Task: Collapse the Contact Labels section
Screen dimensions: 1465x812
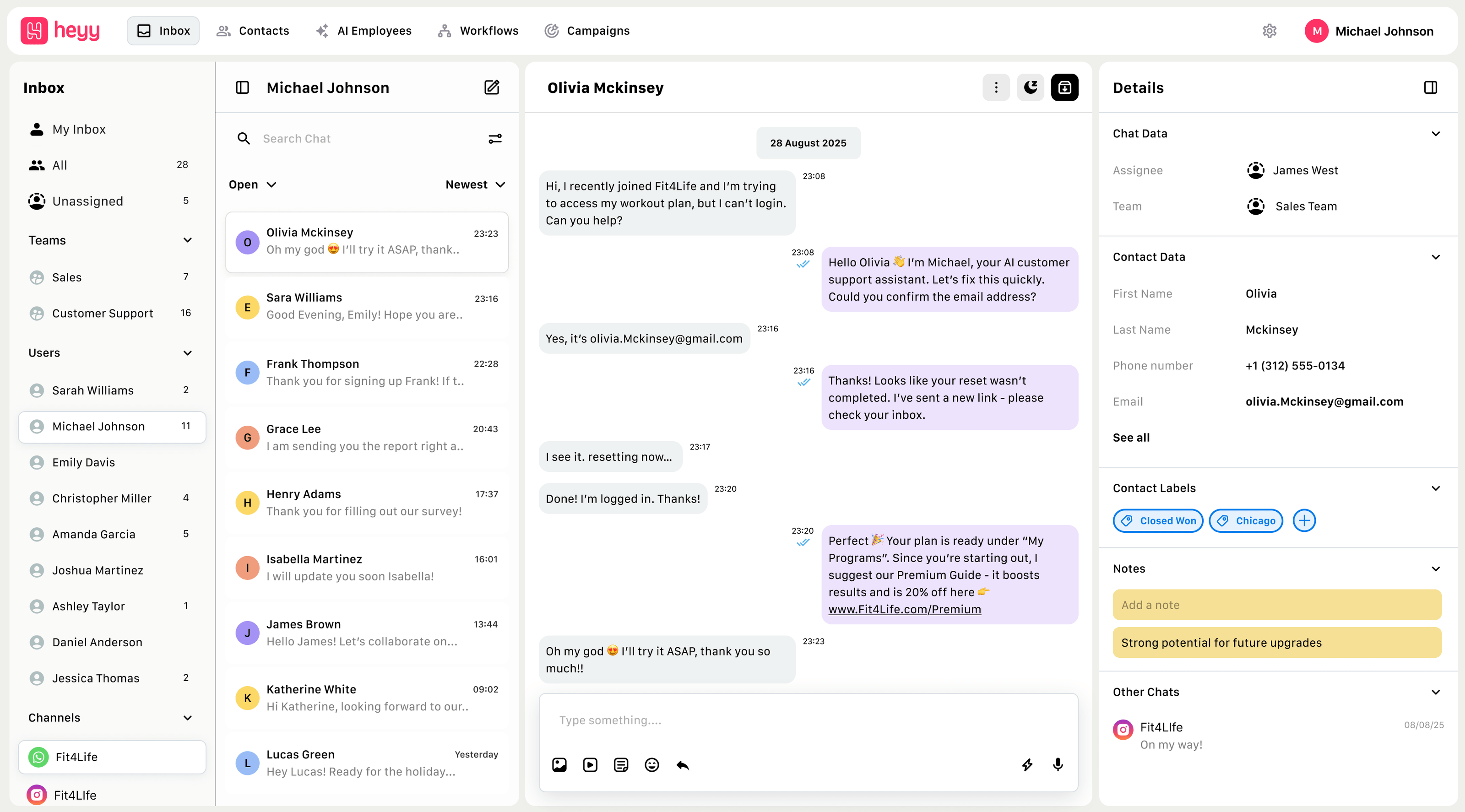Action: coord(1435,488)
